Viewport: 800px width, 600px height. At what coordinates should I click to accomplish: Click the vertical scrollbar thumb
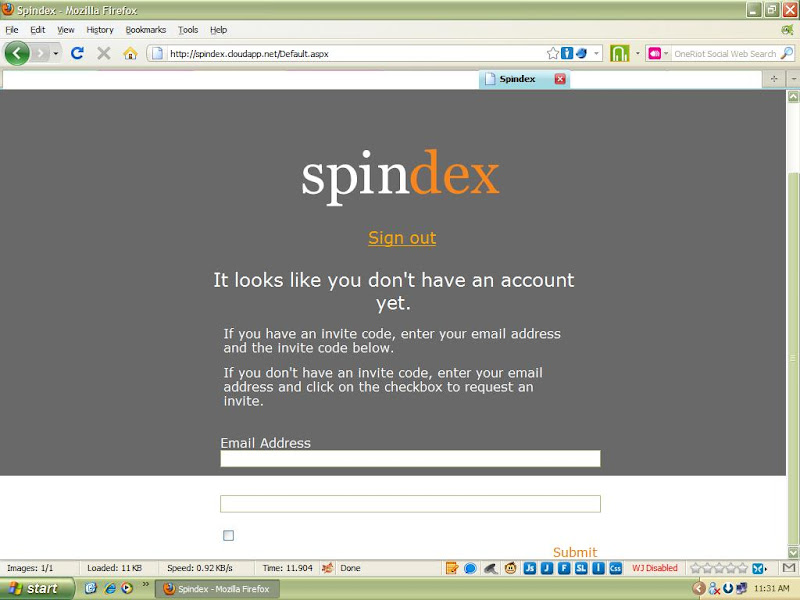793,360
